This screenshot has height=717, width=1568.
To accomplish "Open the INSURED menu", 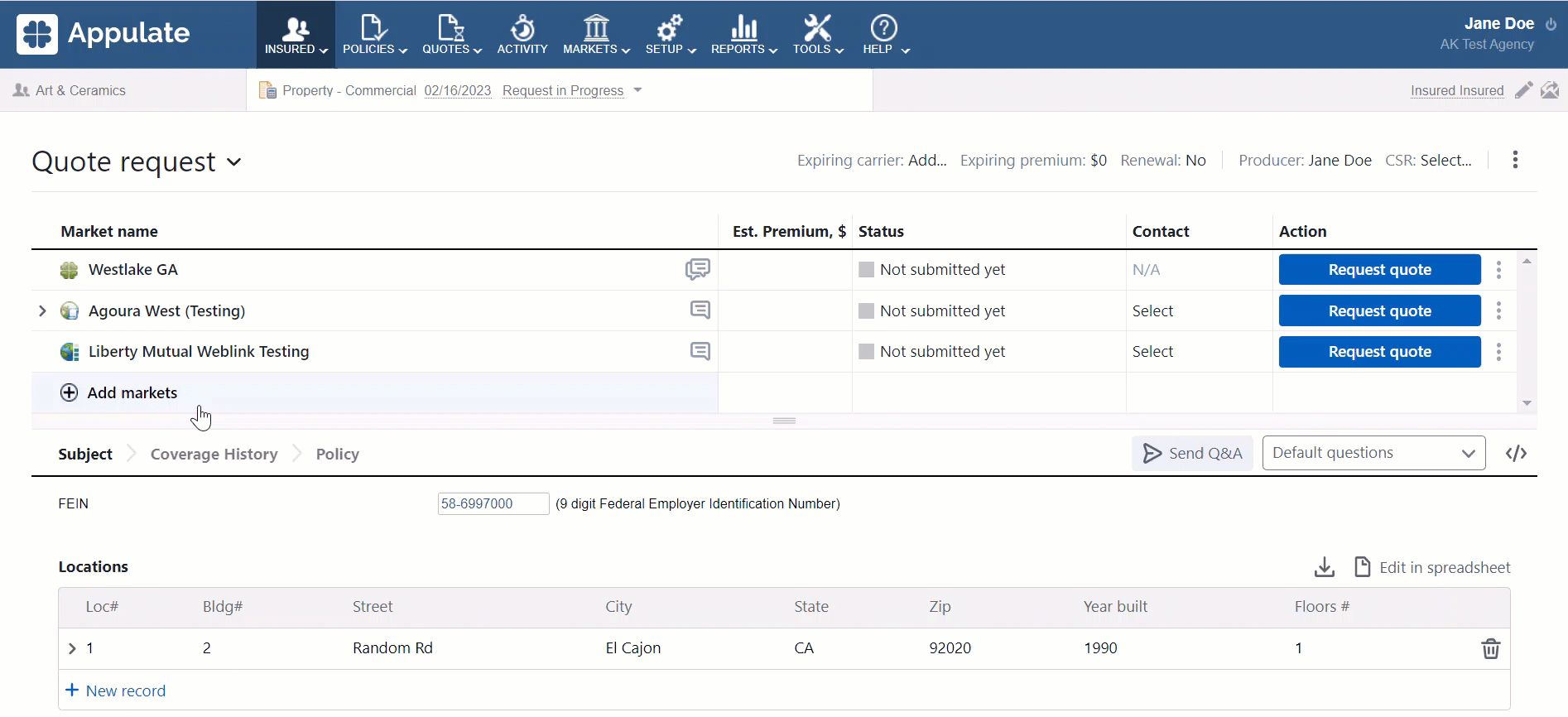I will pos(296,35).
